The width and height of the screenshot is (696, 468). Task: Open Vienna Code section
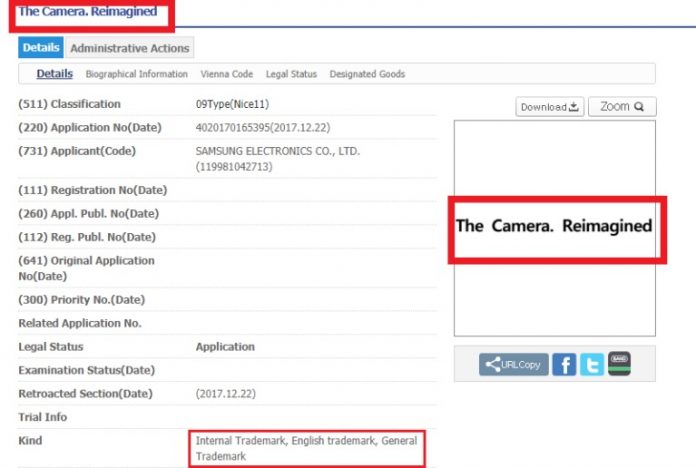(226, 74)
